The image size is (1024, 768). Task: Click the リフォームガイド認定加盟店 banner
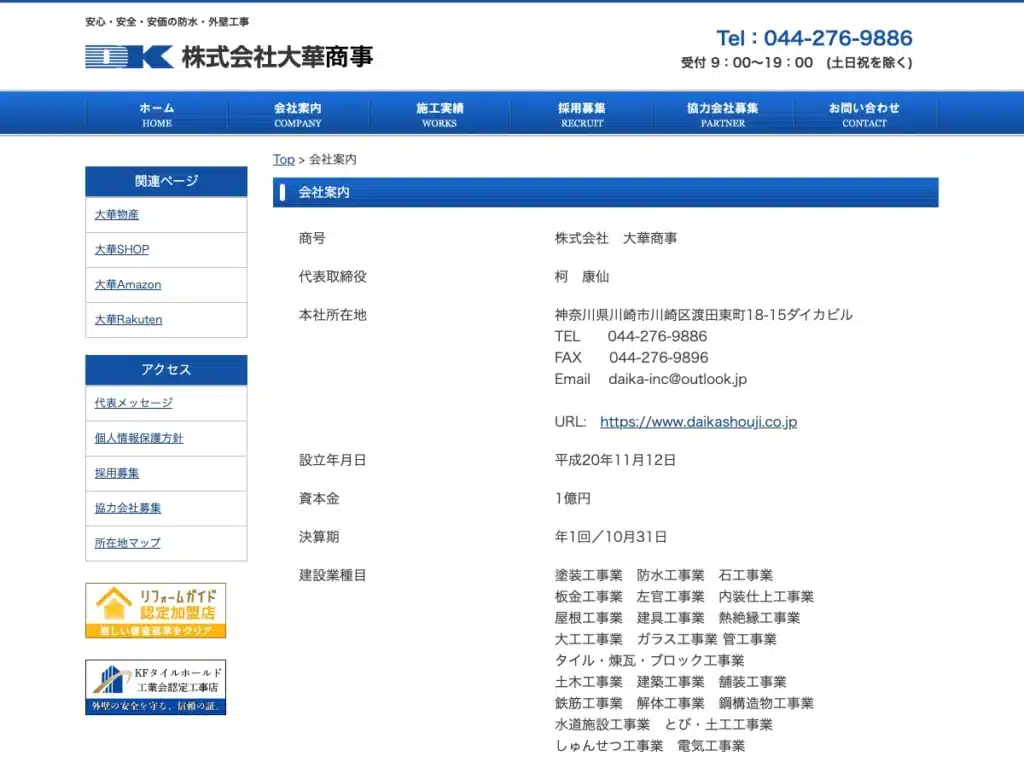155,611
